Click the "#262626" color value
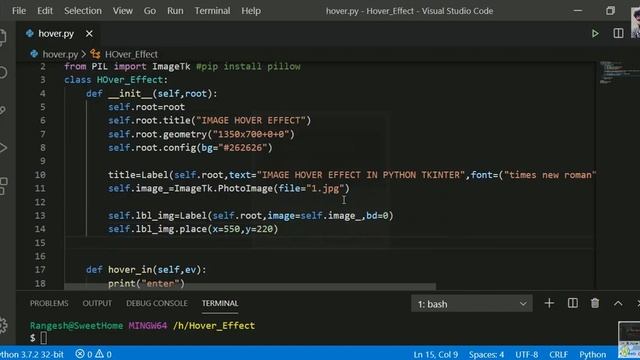The image size is (640, 360). click(245, 147)
